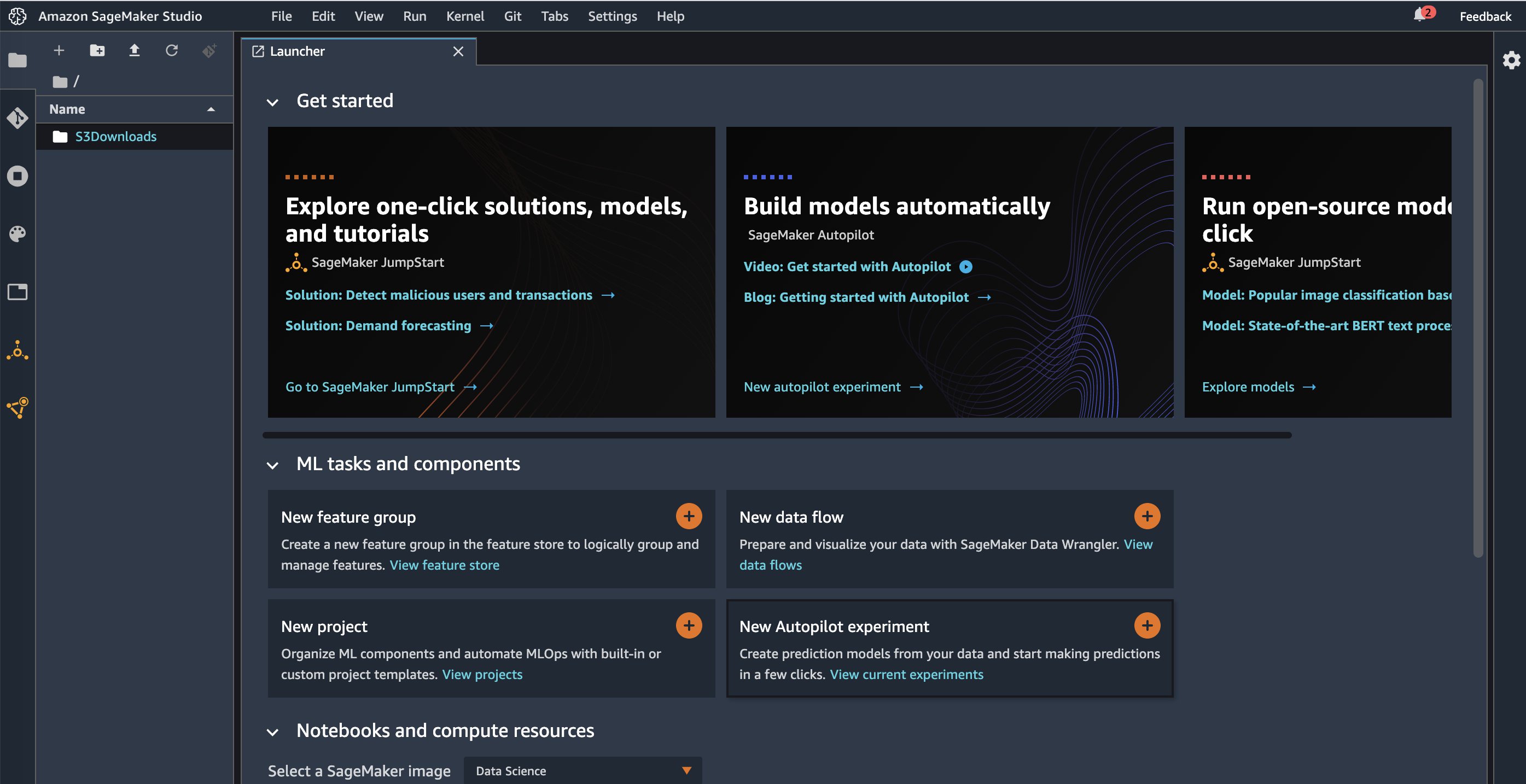This screenshot has height=784, width=1526.
Task: Click the horizontal scrollbar under Get started cards
Action: click(x=776, y=435)
